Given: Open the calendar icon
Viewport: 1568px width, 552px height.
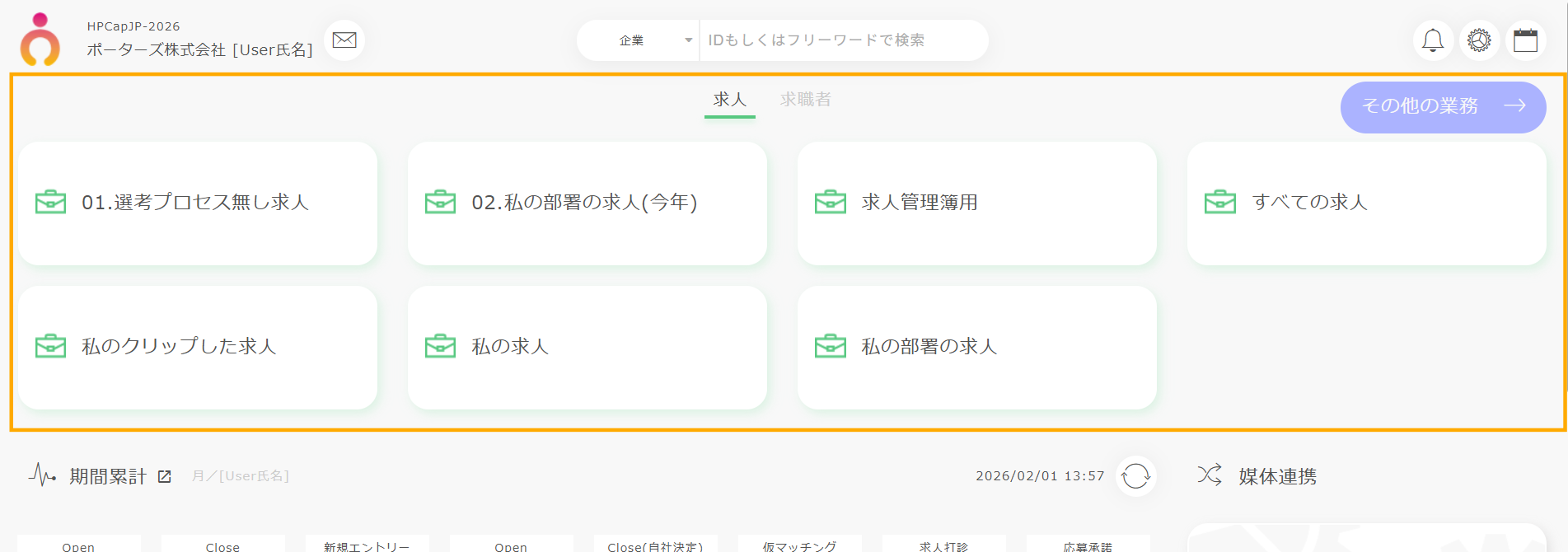Looking at the screenshot, I should pyautogui.click(x=1525, y=40).
